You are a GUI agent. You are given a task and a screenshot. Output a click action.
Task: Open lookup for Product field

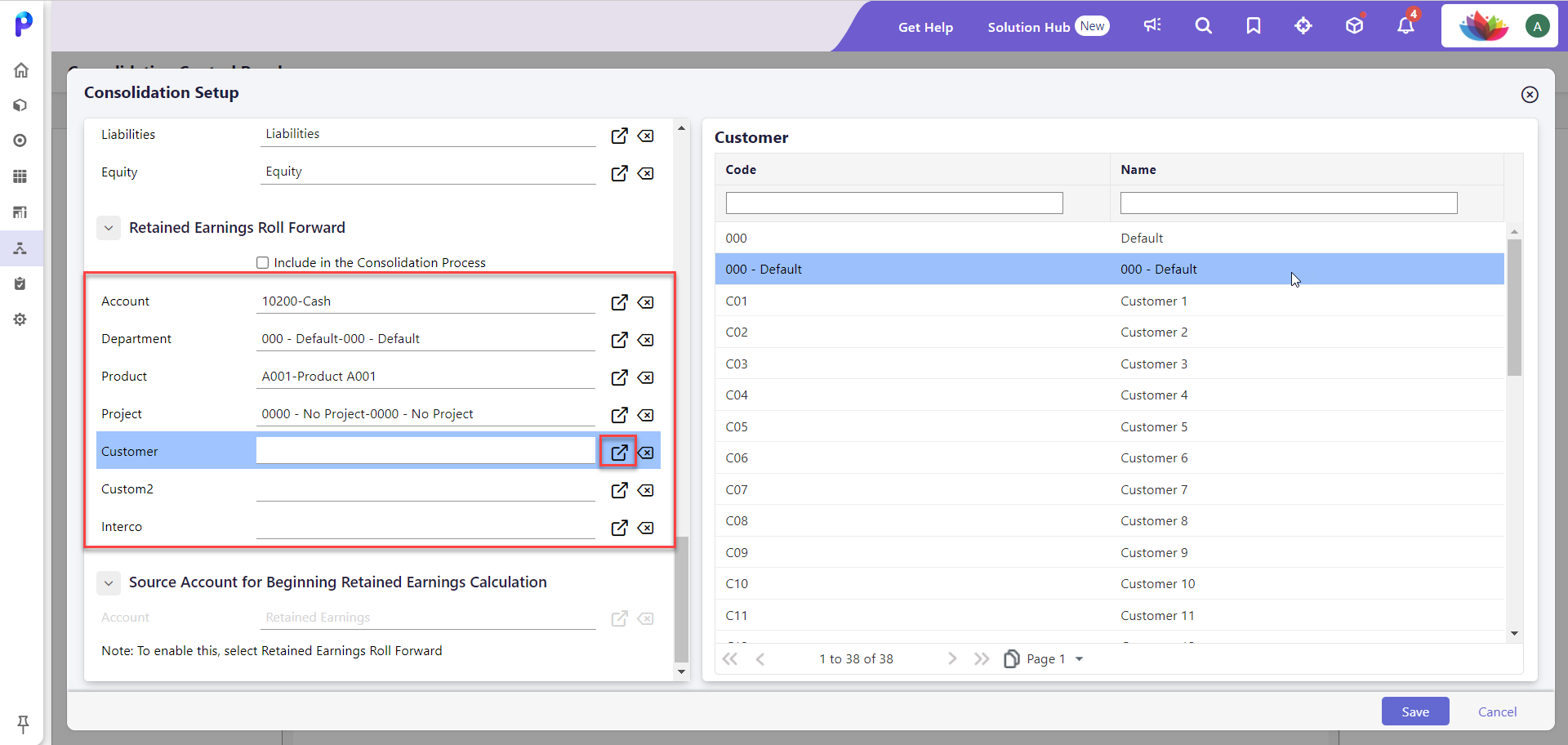pos(620,377)
